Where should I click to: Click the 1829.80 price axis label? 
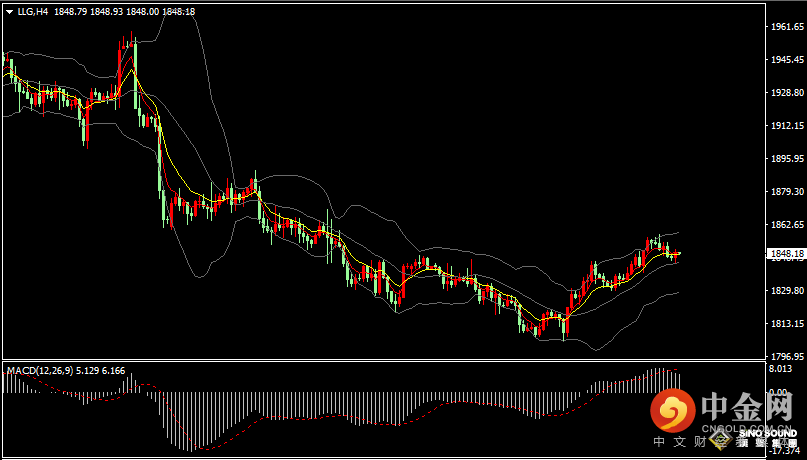click(786, 291)
